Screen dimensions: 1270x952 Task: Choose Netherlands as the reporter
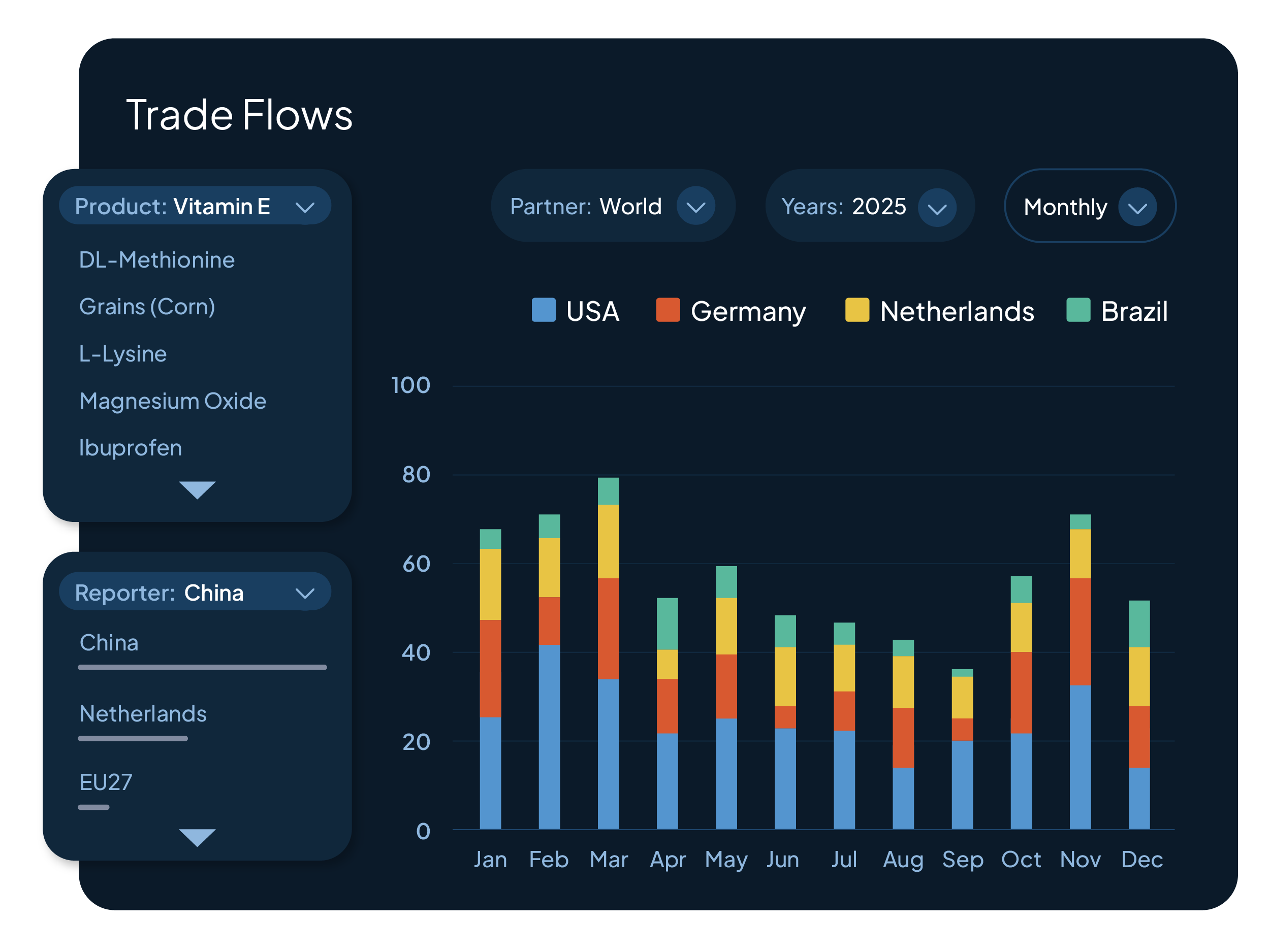tap(143, 714)
